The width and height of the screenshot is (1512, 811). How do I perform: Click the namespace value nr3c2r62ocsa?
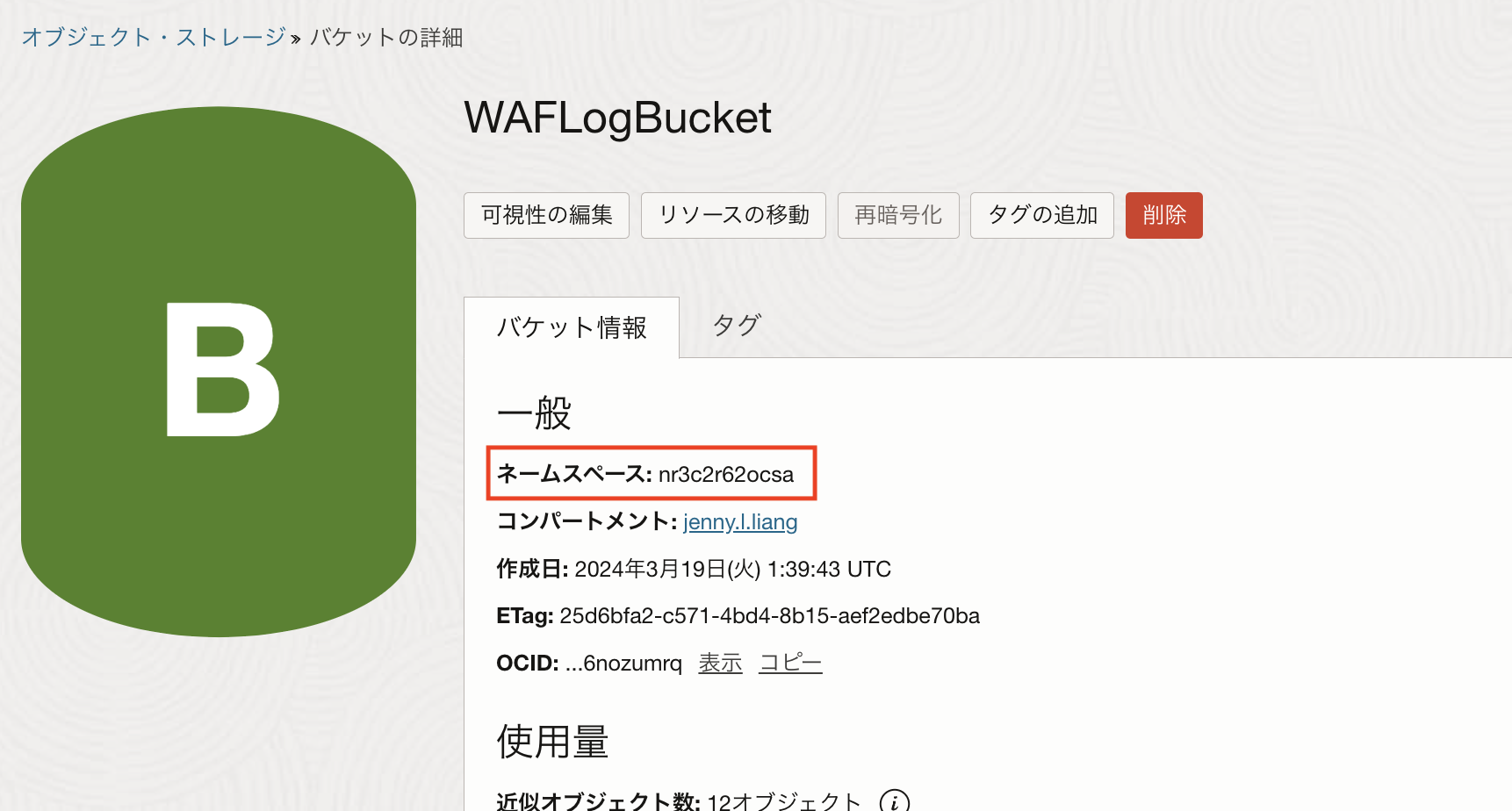point(726,475)
